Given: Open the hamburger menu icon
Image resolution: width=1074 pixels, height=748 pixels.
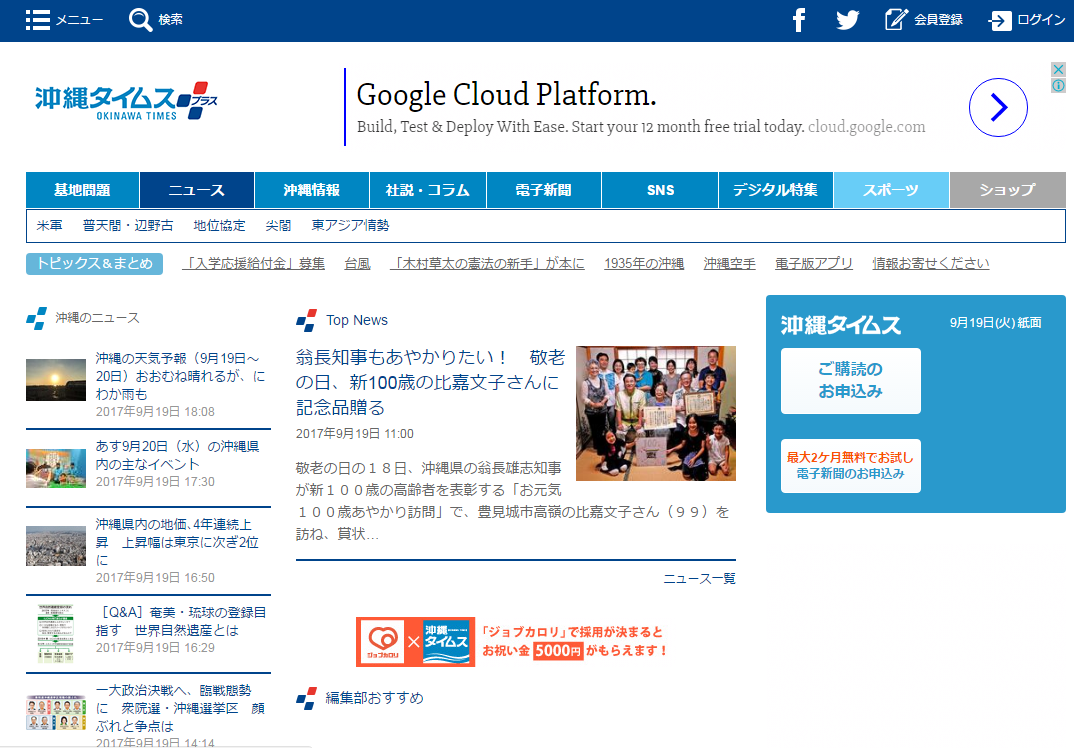Looking at the screenshot, I should (x=38, y=20).
